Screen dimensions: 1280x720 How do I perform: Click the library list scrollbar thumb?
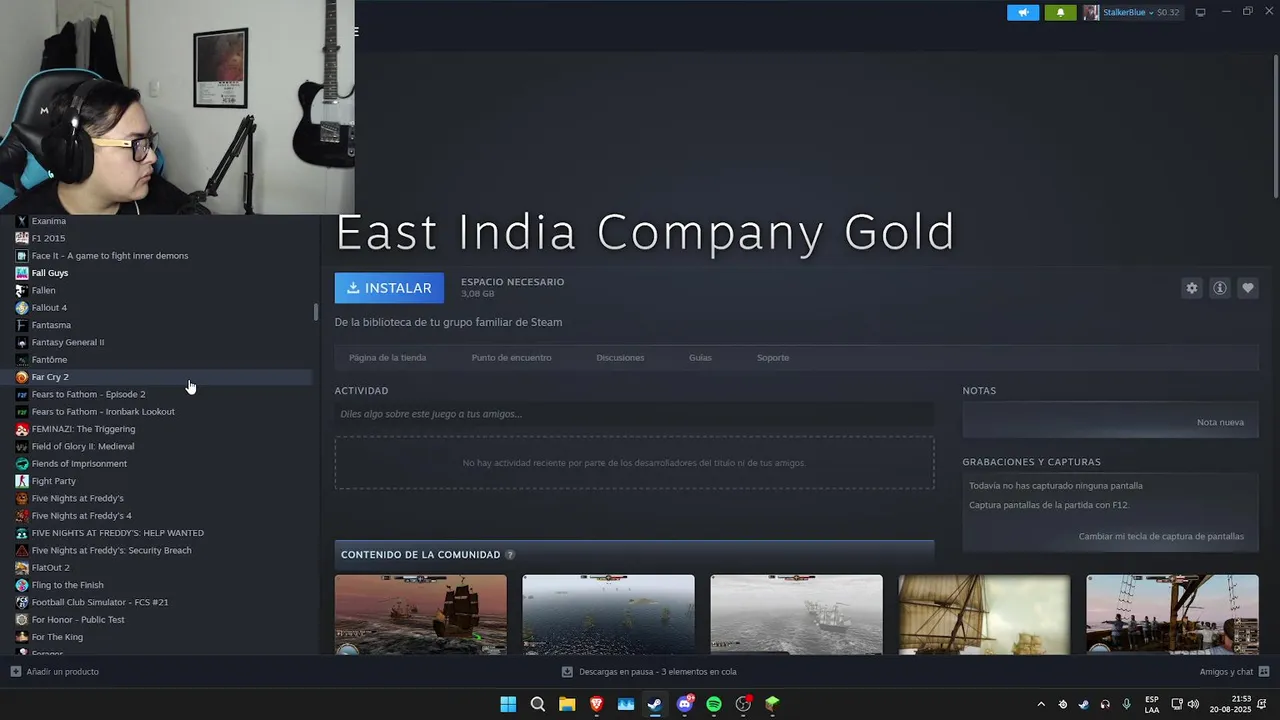point(316,311)
